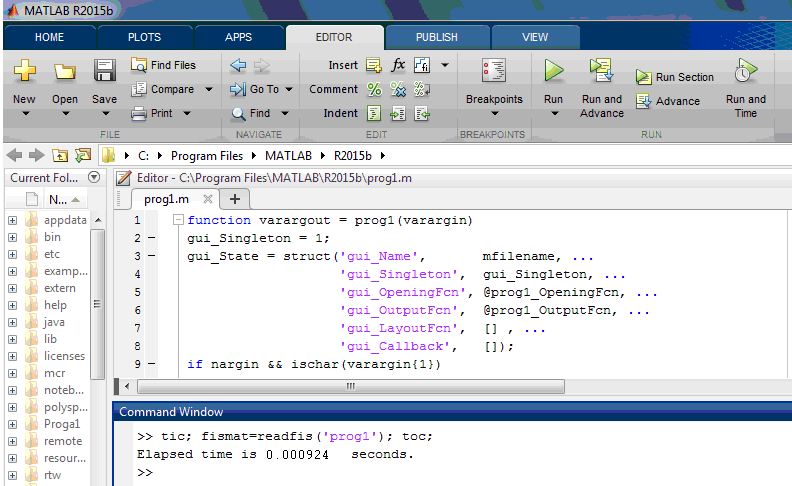
Task: Switch to the PUBLISH ribbon tab
Action: (436, 37)
